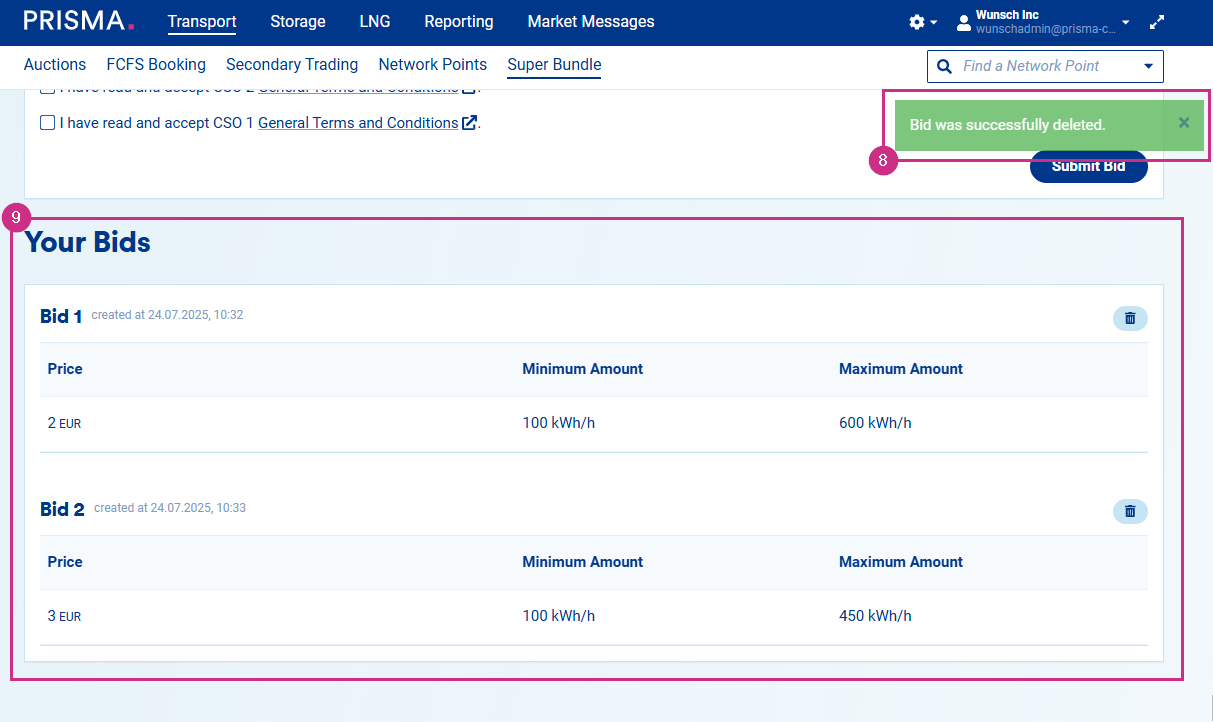Open the FCFS Booking tab

point(156,65)
